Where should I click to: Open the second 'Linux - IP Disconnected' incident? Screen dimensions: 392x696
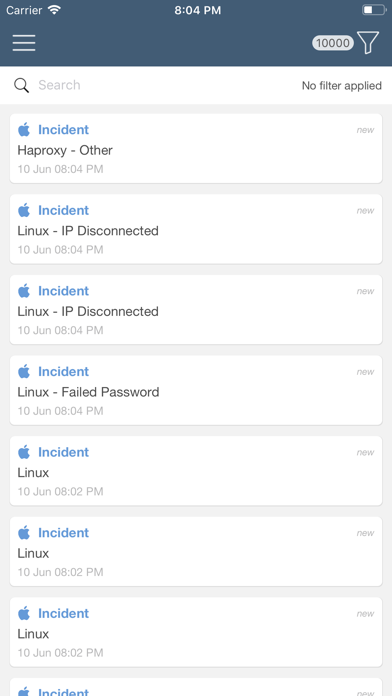(196, 309)
